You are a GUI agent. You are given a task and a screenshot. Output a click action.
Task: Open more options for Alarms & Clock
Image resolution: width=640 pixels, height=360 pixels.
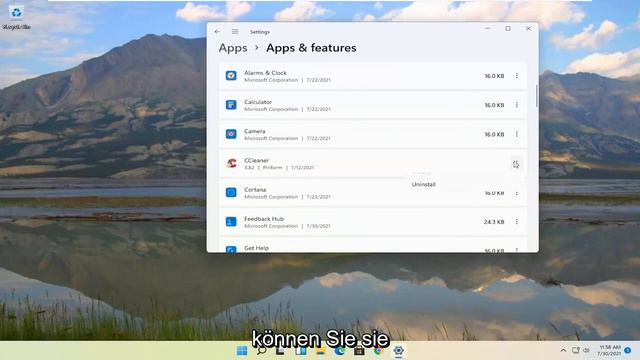[x=517, y=76]
